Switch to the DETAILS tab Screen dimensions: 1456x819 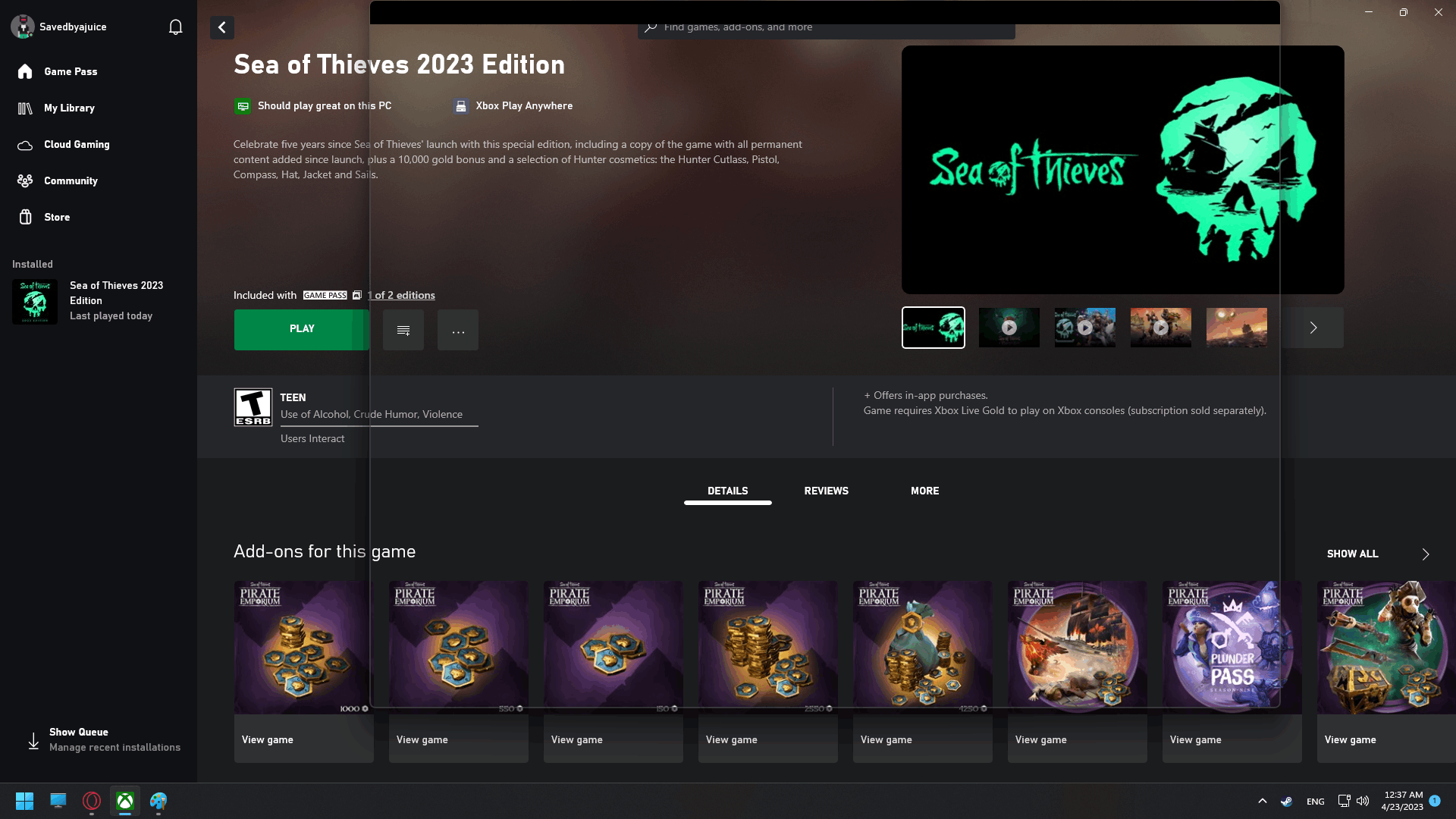point(728,491)
